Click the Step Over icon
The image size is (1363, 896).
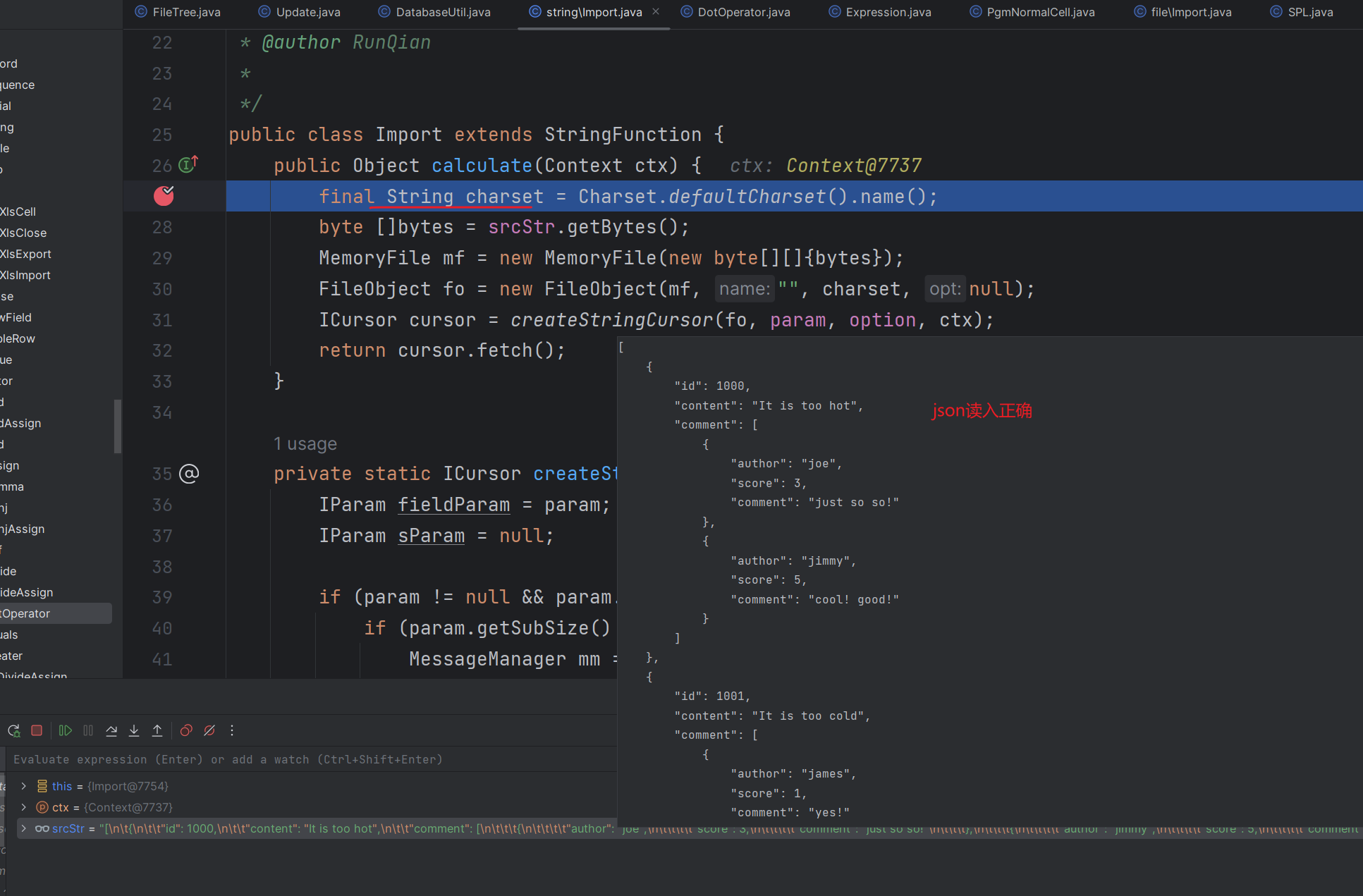click(111, 730)
